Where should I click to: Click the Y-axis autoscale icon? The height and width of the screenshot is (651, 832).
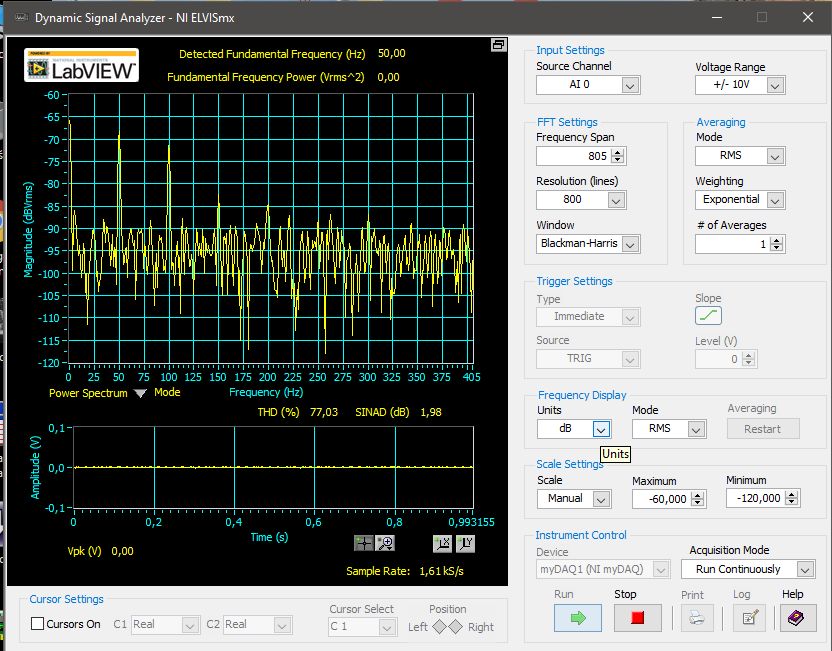(x=465, y=543)
